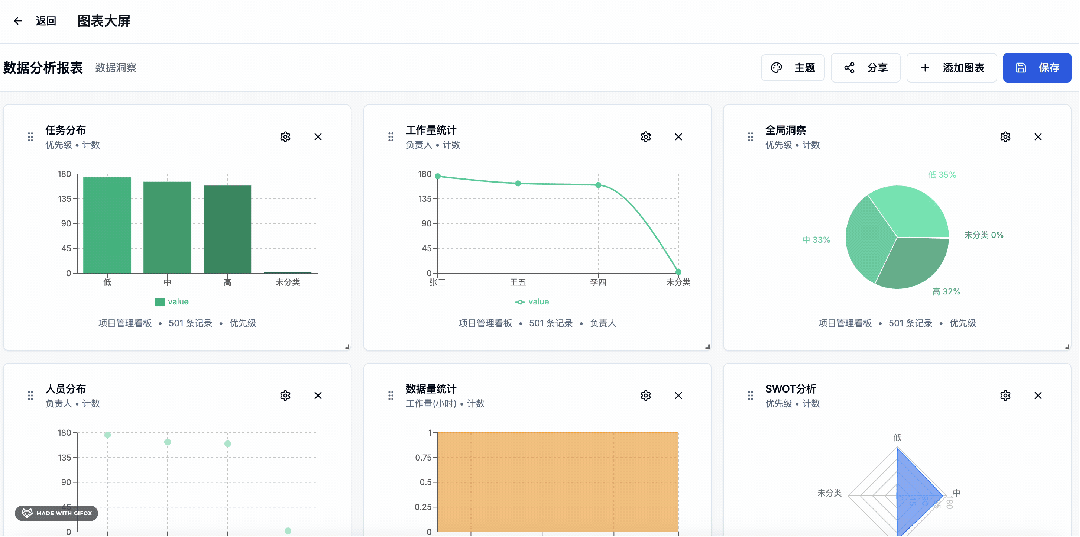Image resolution: width=1080 pixels, height=537 pixels.
Task: Click the 分享 share button
Action: click(866, 68)
